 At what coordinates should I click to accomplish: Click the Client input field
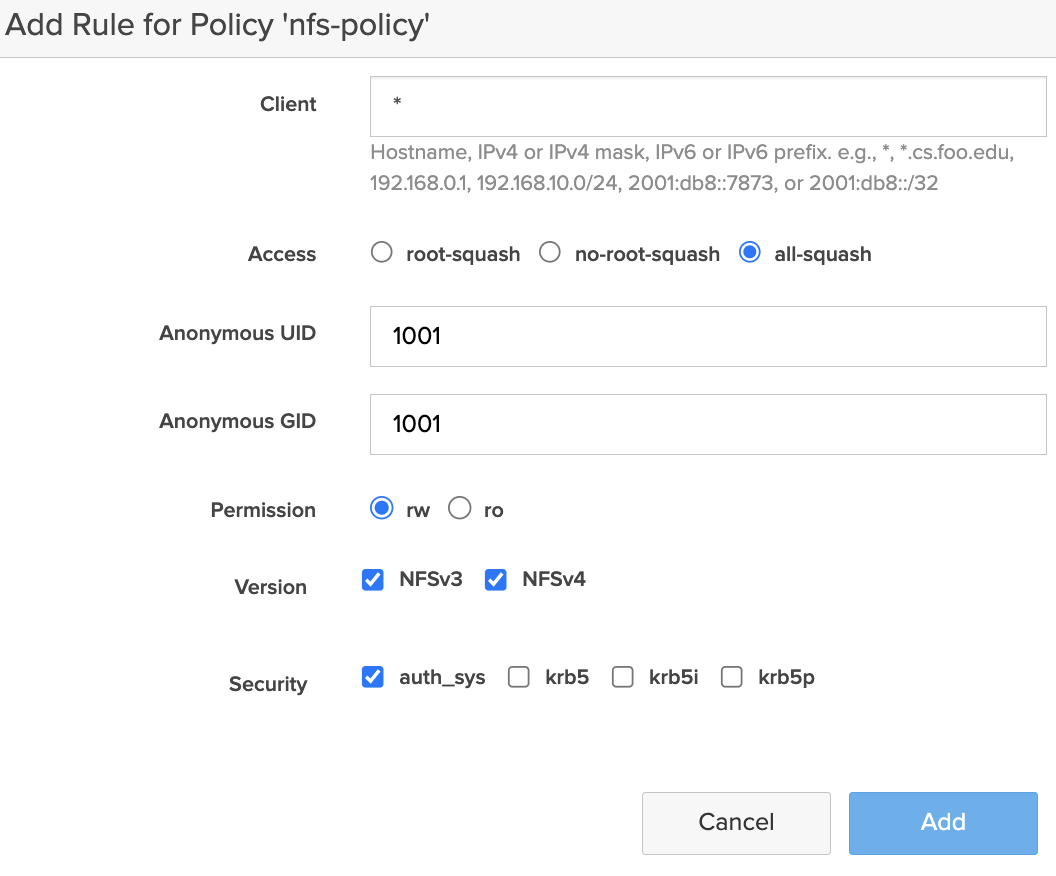[707, 104]
